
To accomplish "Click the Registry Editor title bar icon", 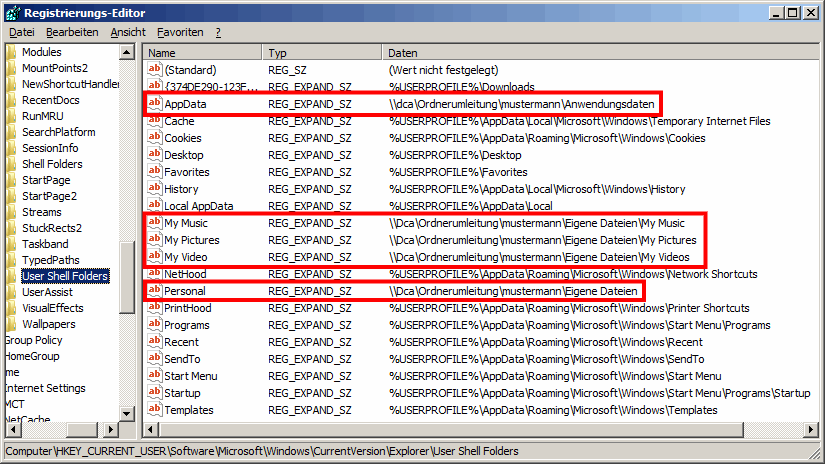I will click(x=12, y=12).
